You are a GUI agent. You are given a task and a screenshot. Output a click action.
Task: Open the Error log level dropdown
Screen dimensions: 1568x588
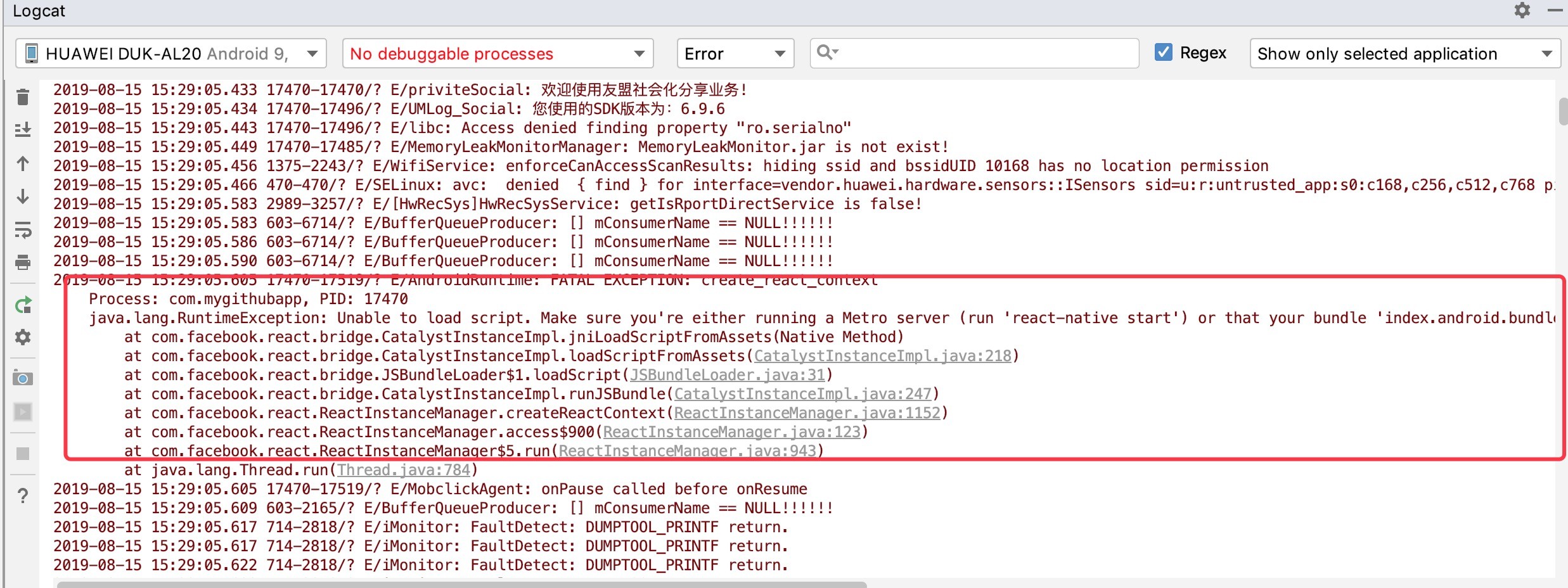point(735,53)
